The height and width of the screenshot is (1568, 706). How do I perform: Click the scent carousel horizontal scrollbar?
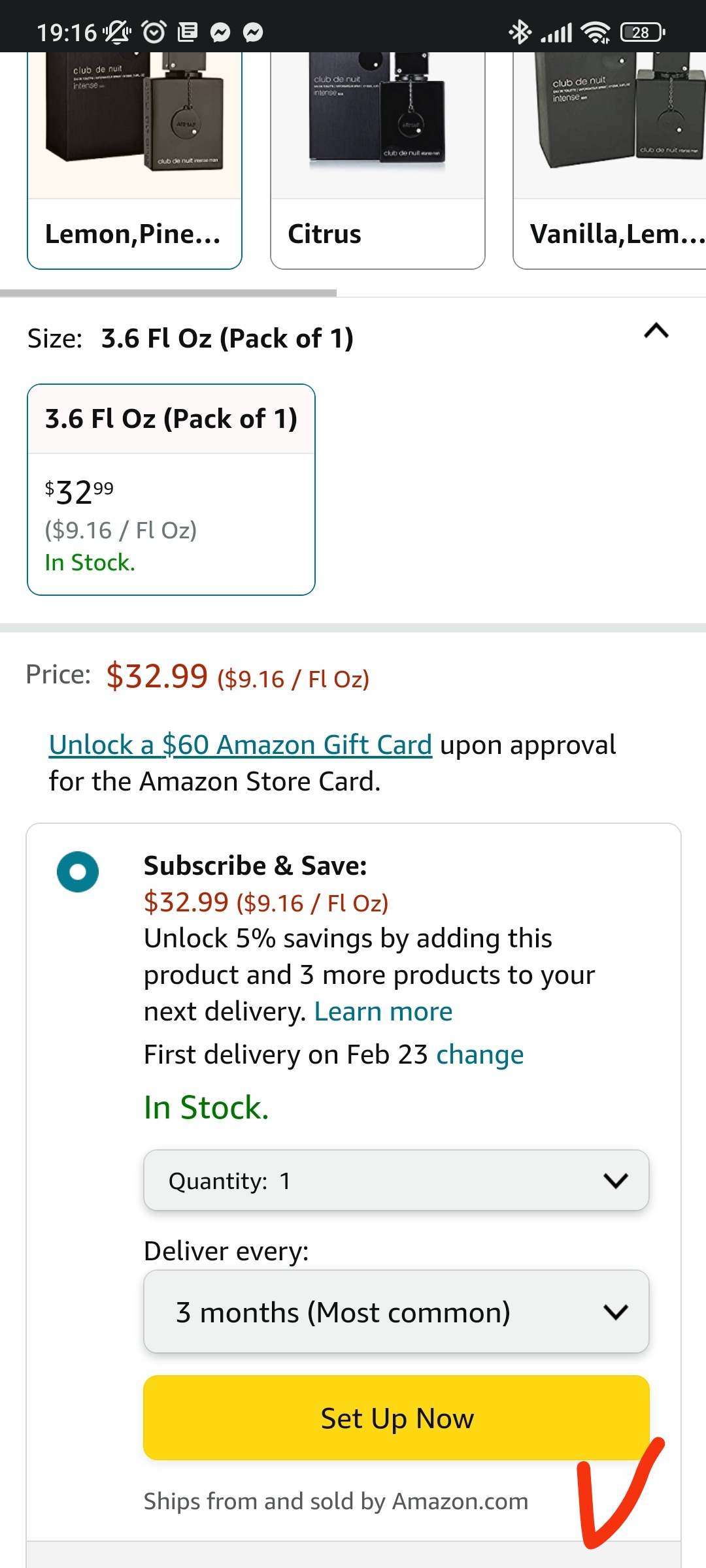[x=169, y=293]
